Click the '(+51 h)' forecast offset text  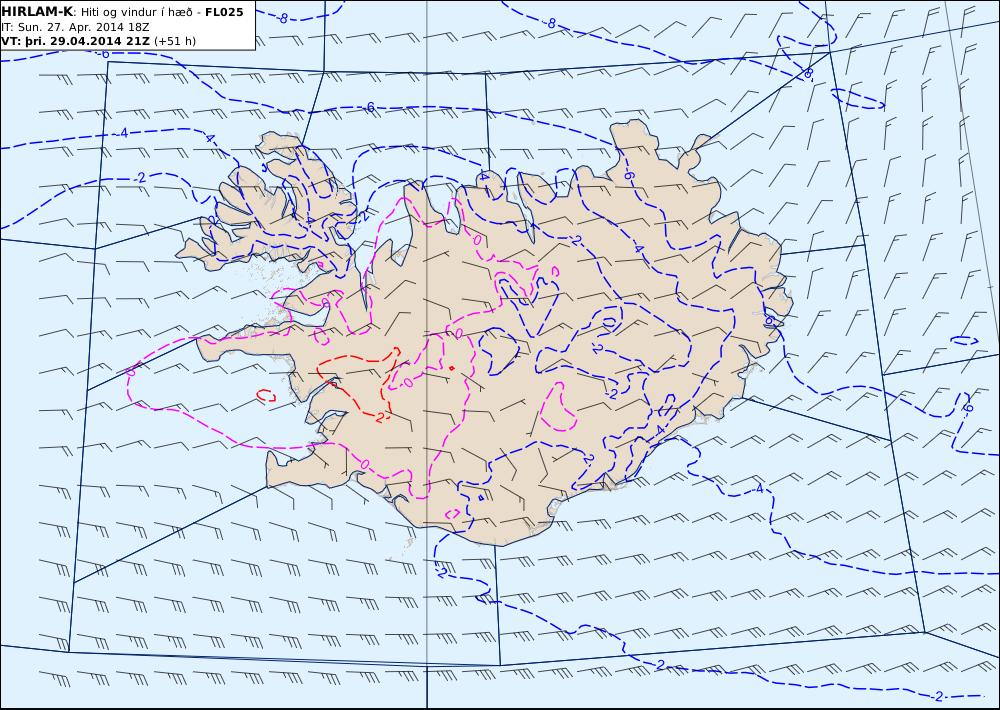175,41
